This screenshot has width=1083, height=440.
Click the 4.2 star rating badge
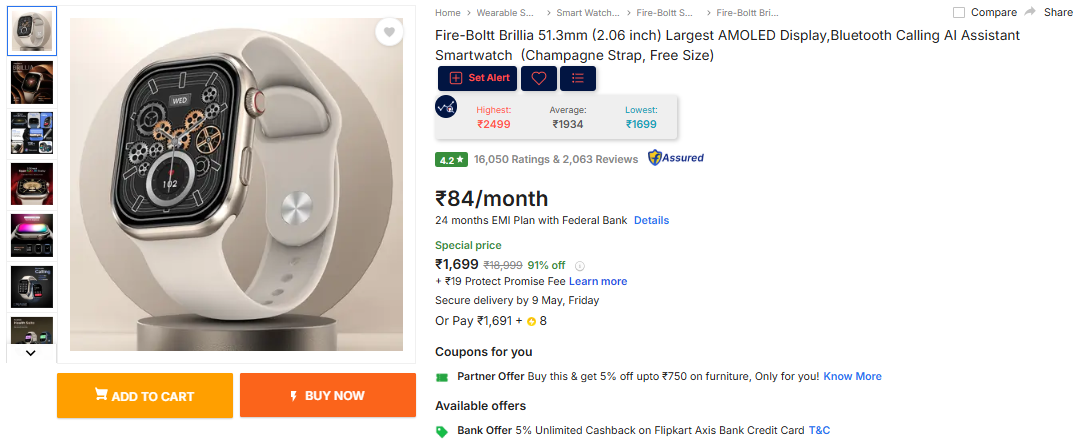point(451,159)
